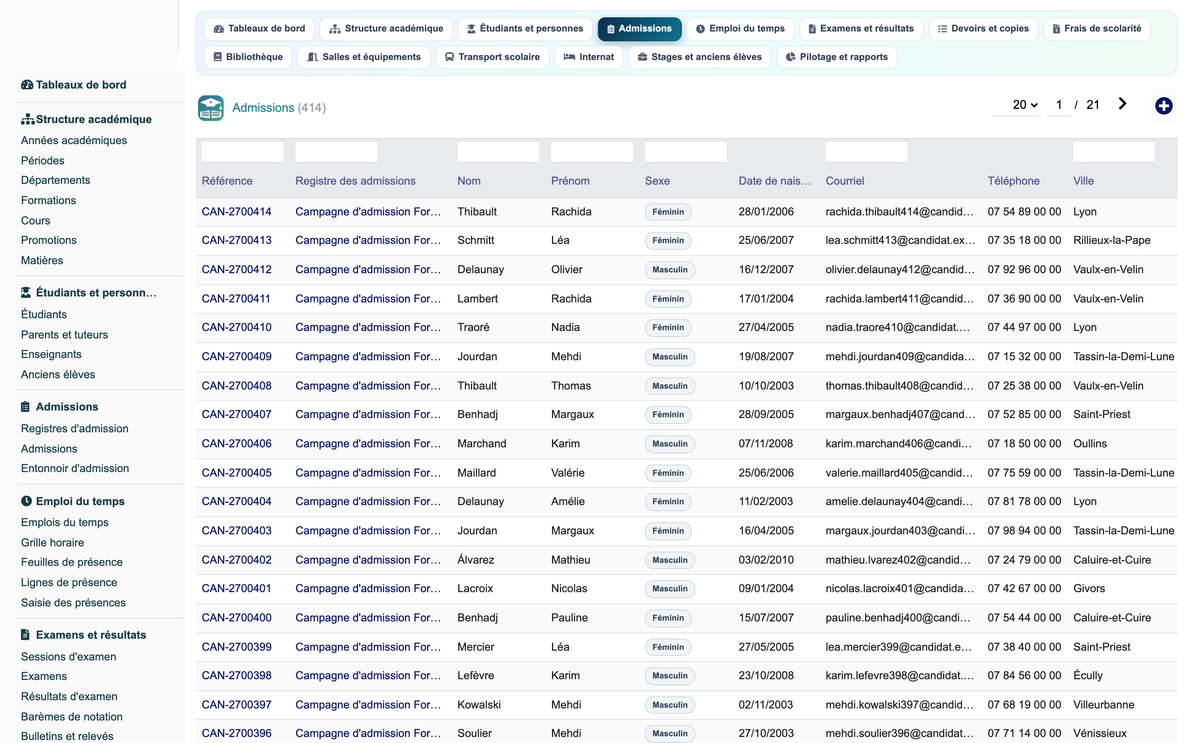The image size is (1200, 743).
Task: Switch to the Devoirs et copies tab
Action: [983, 29]
